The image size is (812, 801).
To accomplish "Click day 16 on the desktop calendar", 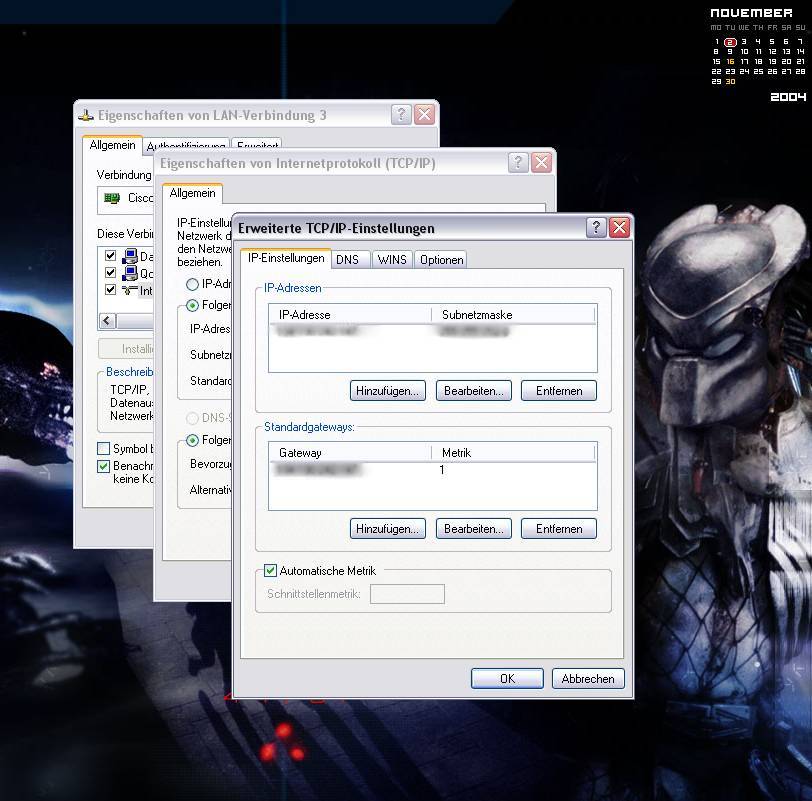I will (x=730, y=61).
